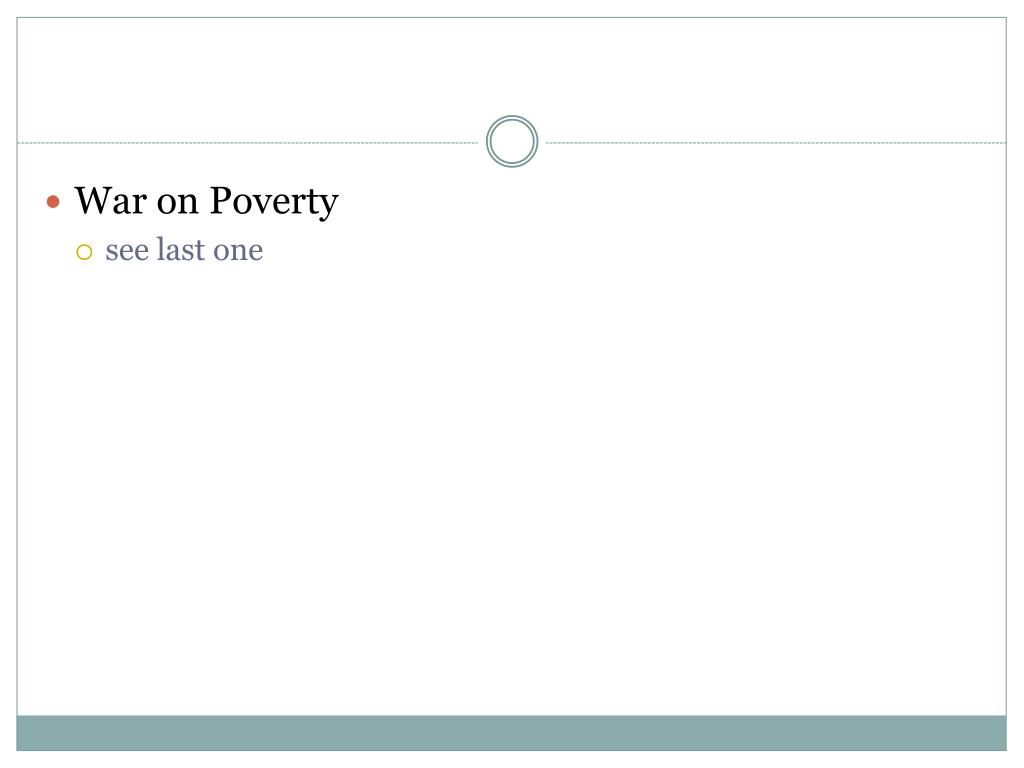Click the dashed line left of circle

[248, 142]
